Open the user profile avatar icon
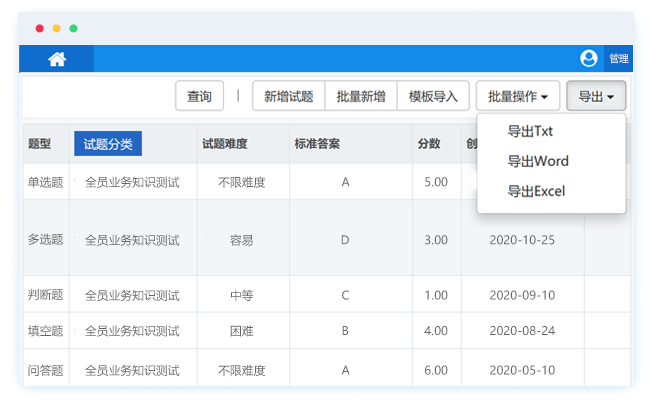 tap(589, 58)
